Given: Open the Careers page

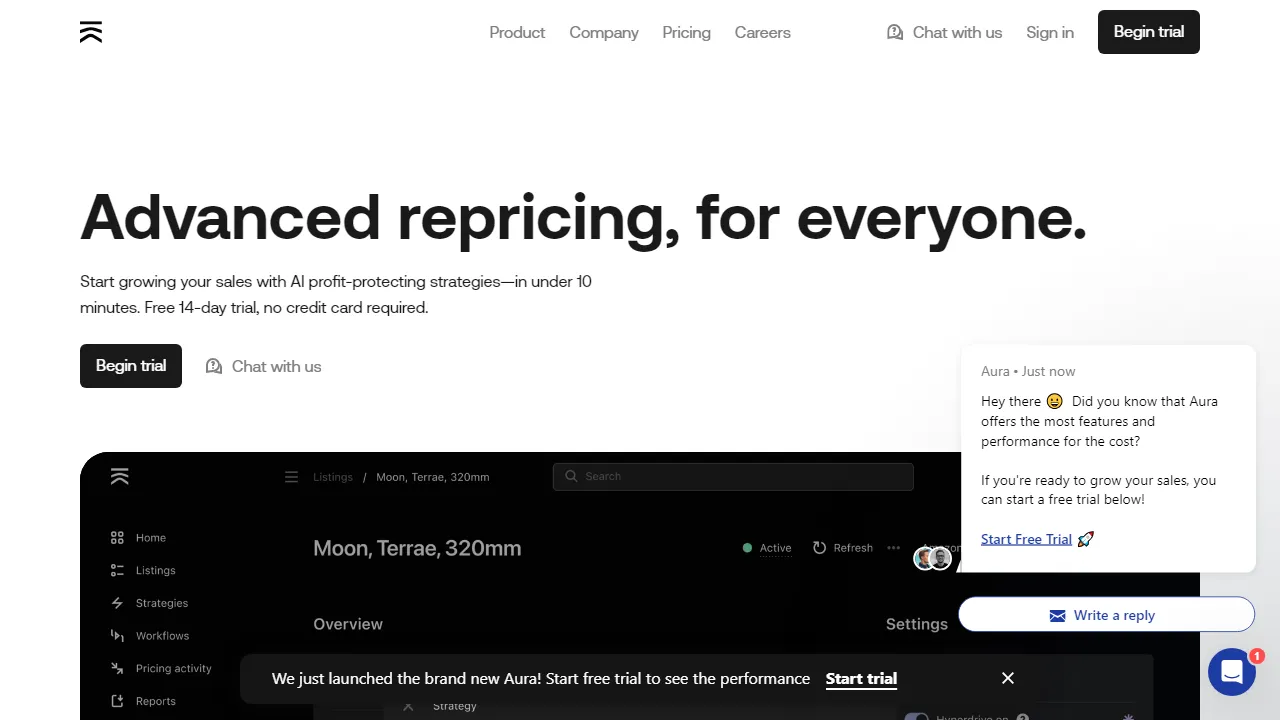Looking at the screenshot, I should coord(762,32).
